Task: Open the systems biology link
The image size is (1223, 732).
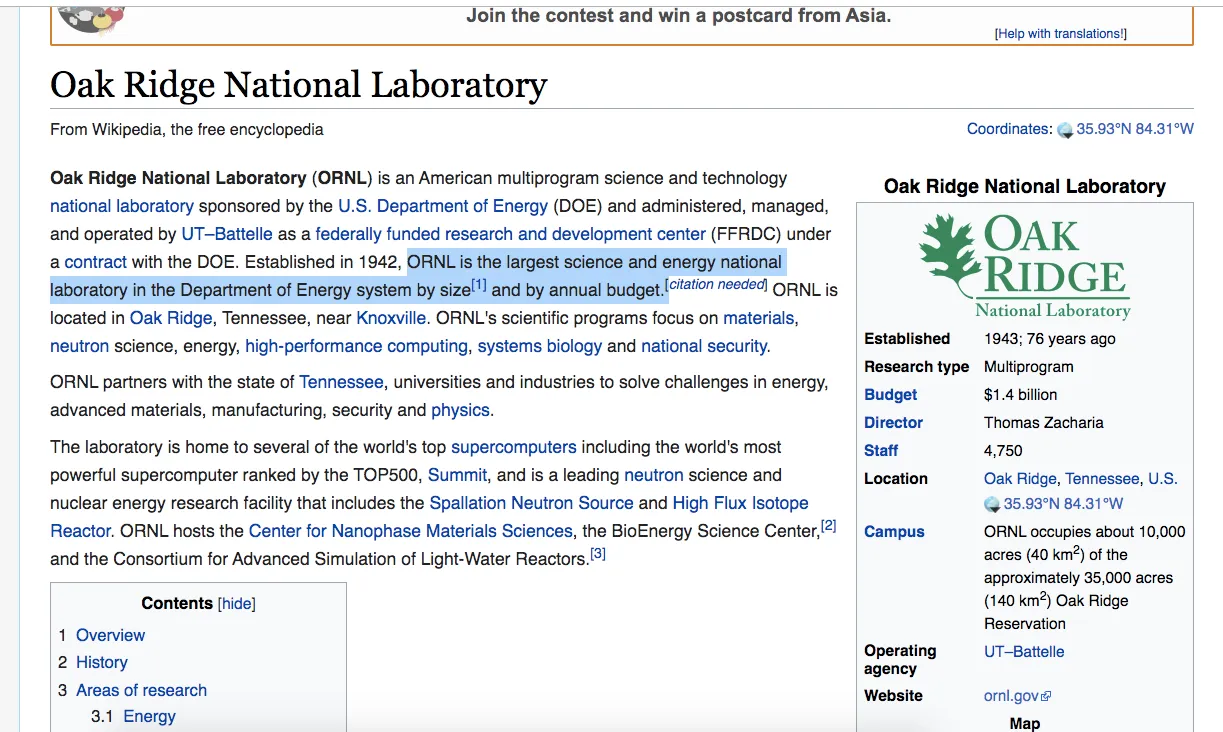Action: click(540, 346)
